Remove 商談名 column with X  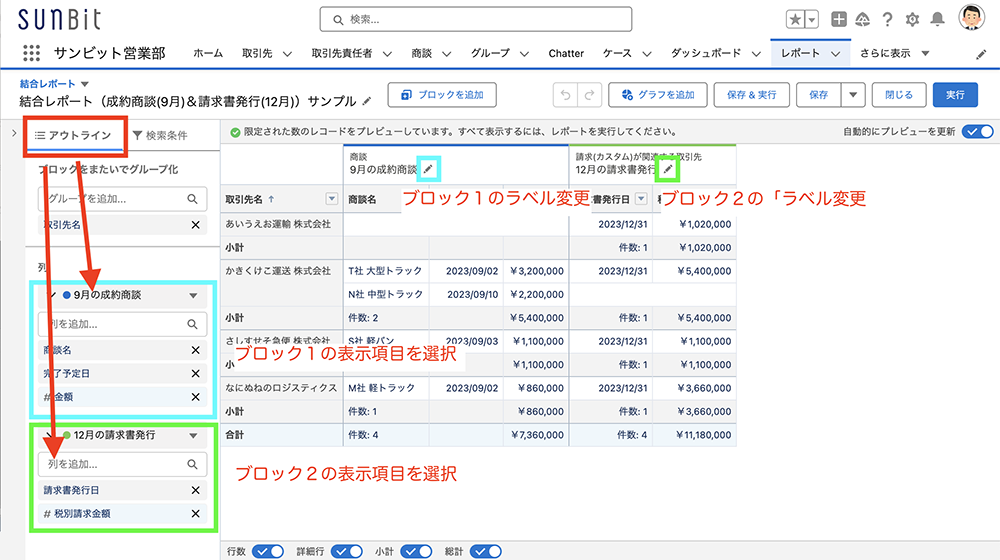pos(196,350)
